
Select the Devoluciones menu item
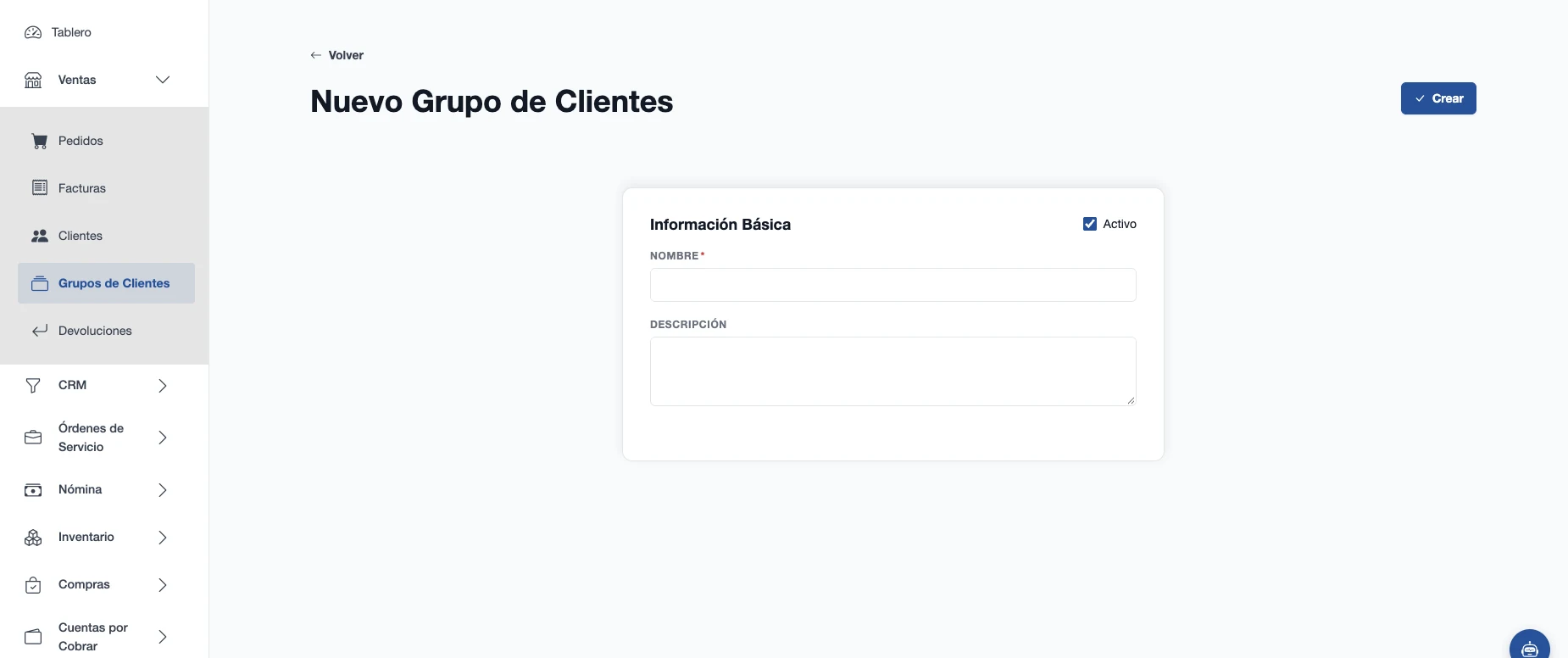pos(106,331)
